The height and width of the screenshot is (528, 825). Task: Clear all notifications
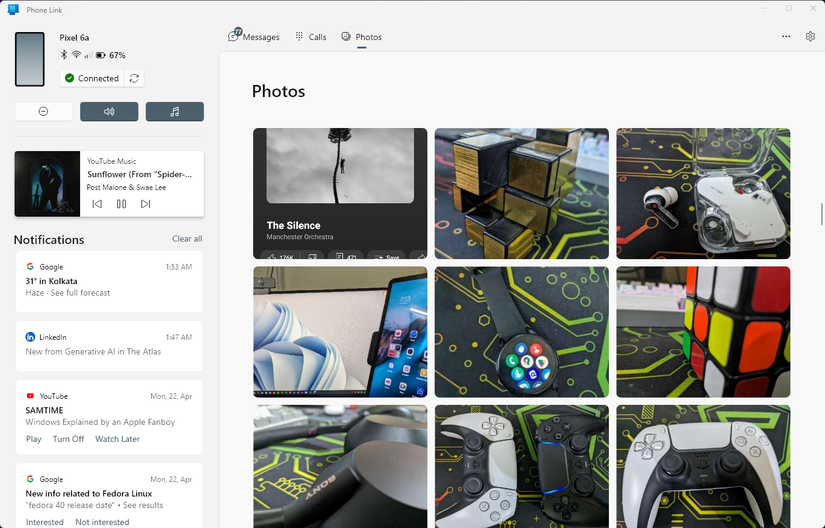pyautogui.click(x=187, y=239)
